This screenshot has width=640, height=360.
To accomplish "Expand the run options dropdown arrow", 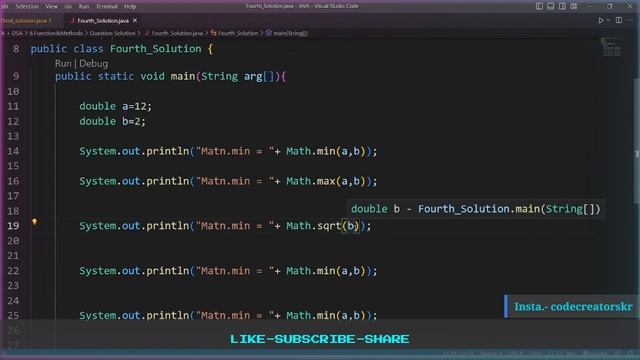I will [x=608, y=20].
